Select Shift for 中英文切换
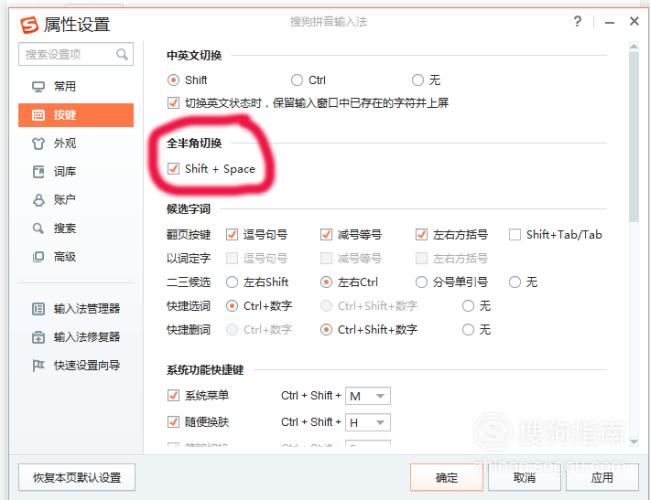The height and width of the screenshot is (500, 650). 173,80
